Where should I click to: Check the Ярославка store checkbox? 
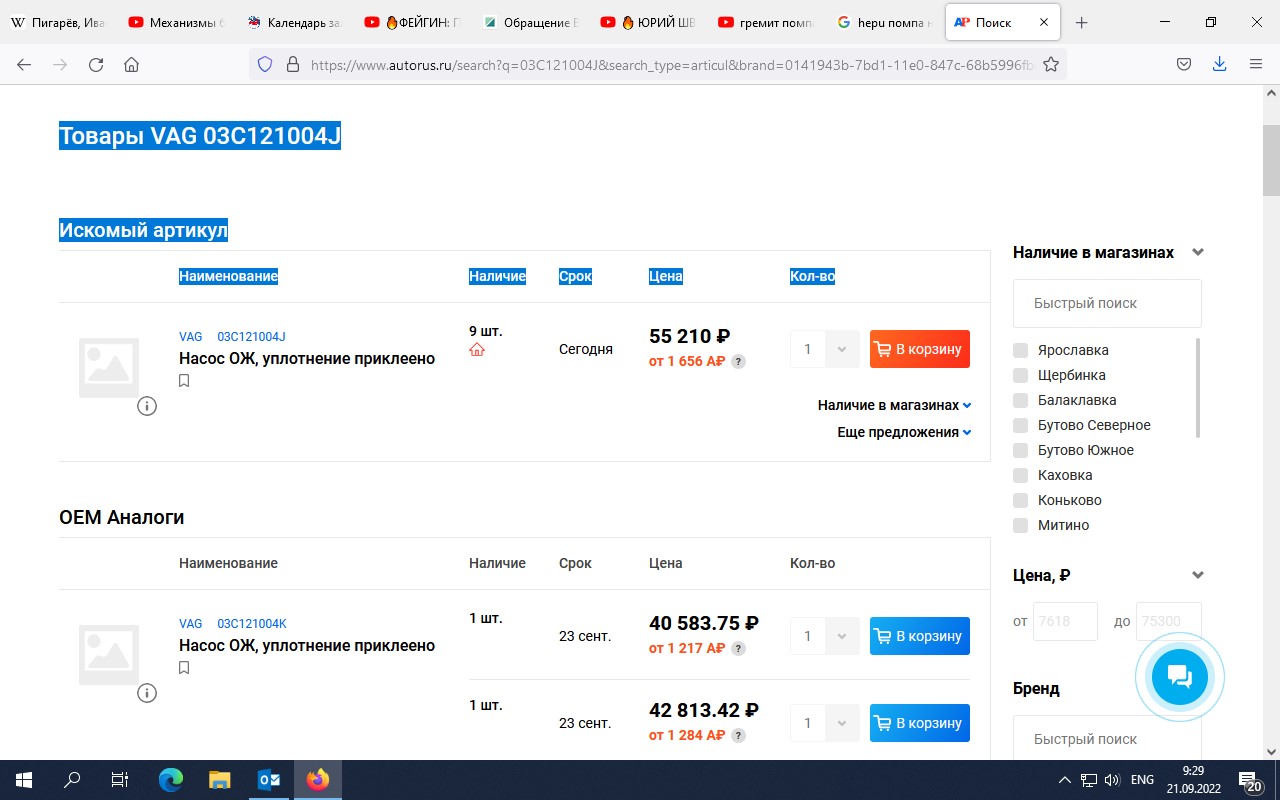(1020, 350)
